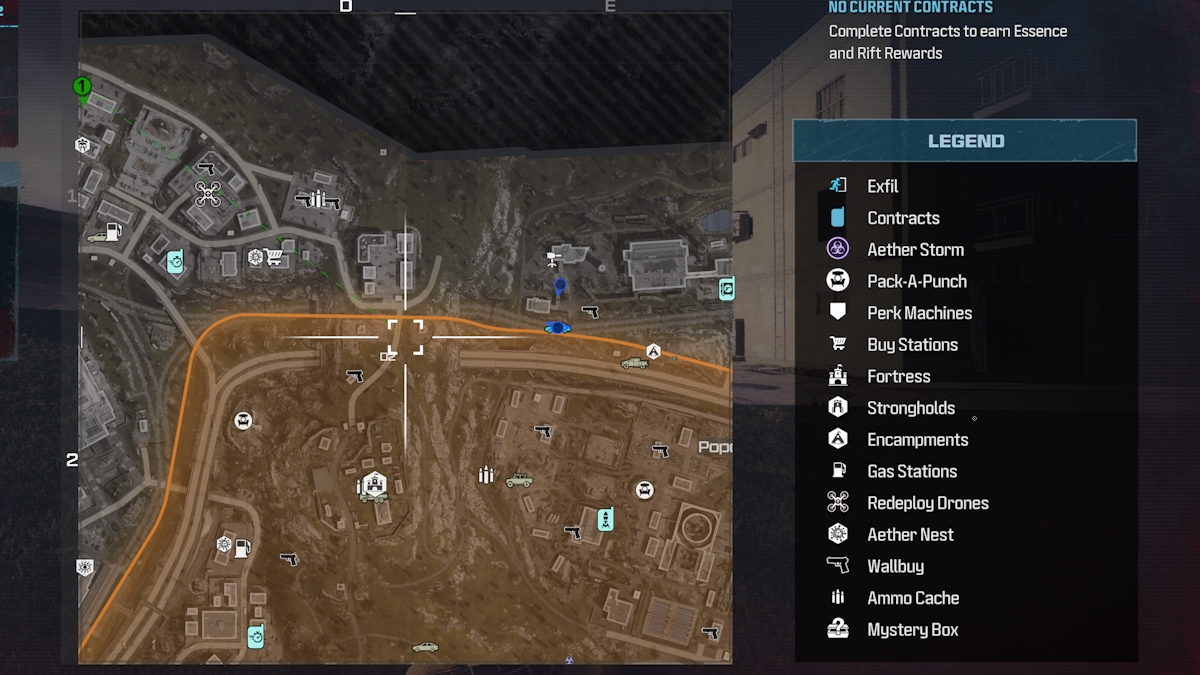Click the center map crosshair reticle

coord(405,337)
